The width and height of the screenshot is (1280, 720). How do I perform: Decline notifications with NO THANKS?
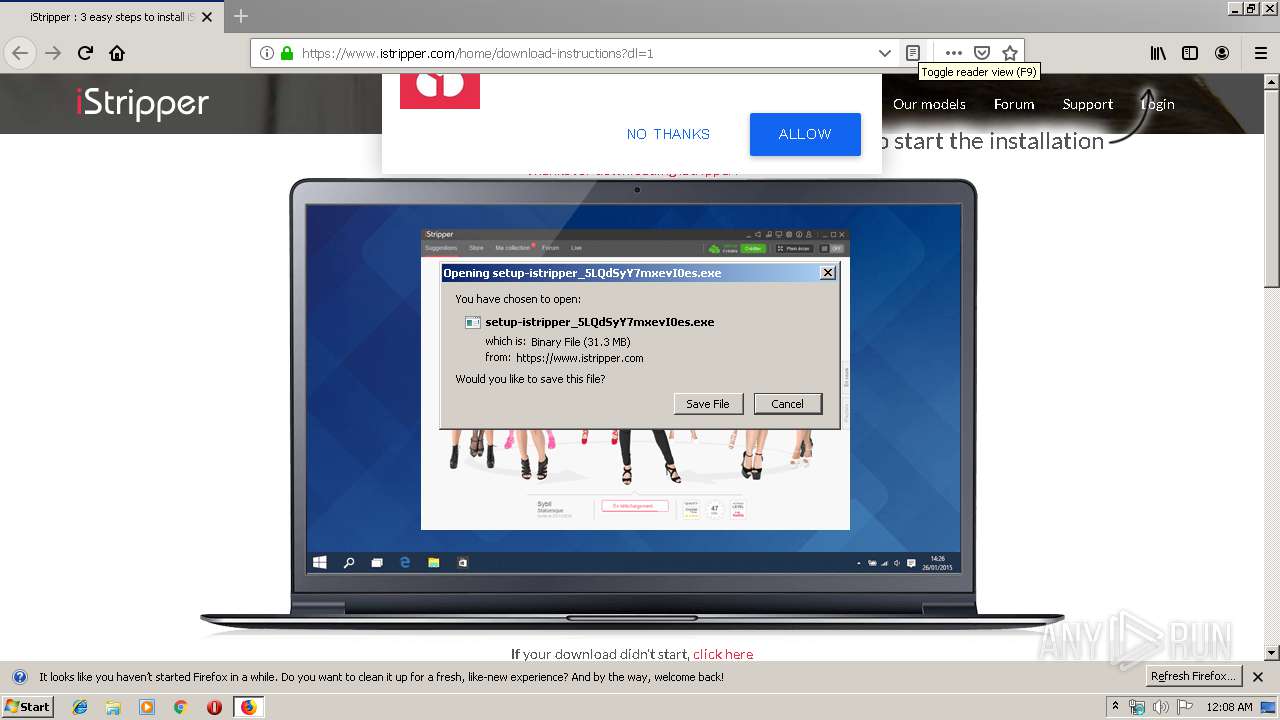[668, 134]
